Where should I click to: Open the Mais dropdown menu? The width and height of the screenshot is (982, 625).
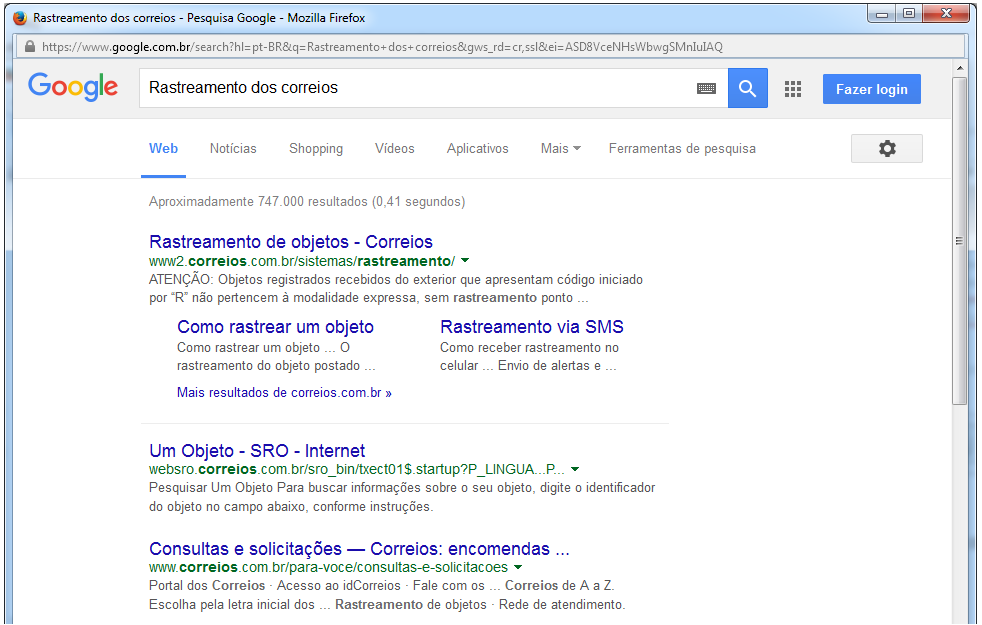click(561, 148)
